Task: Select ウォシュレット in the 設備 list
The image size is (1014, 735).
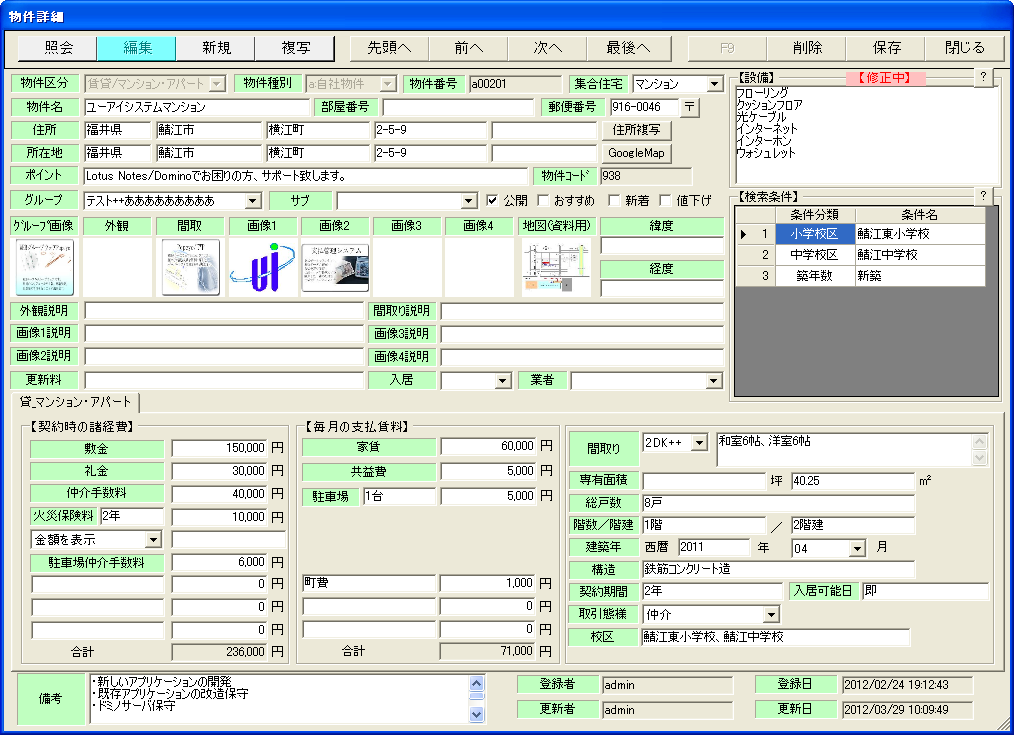Action: coord(766,153)
